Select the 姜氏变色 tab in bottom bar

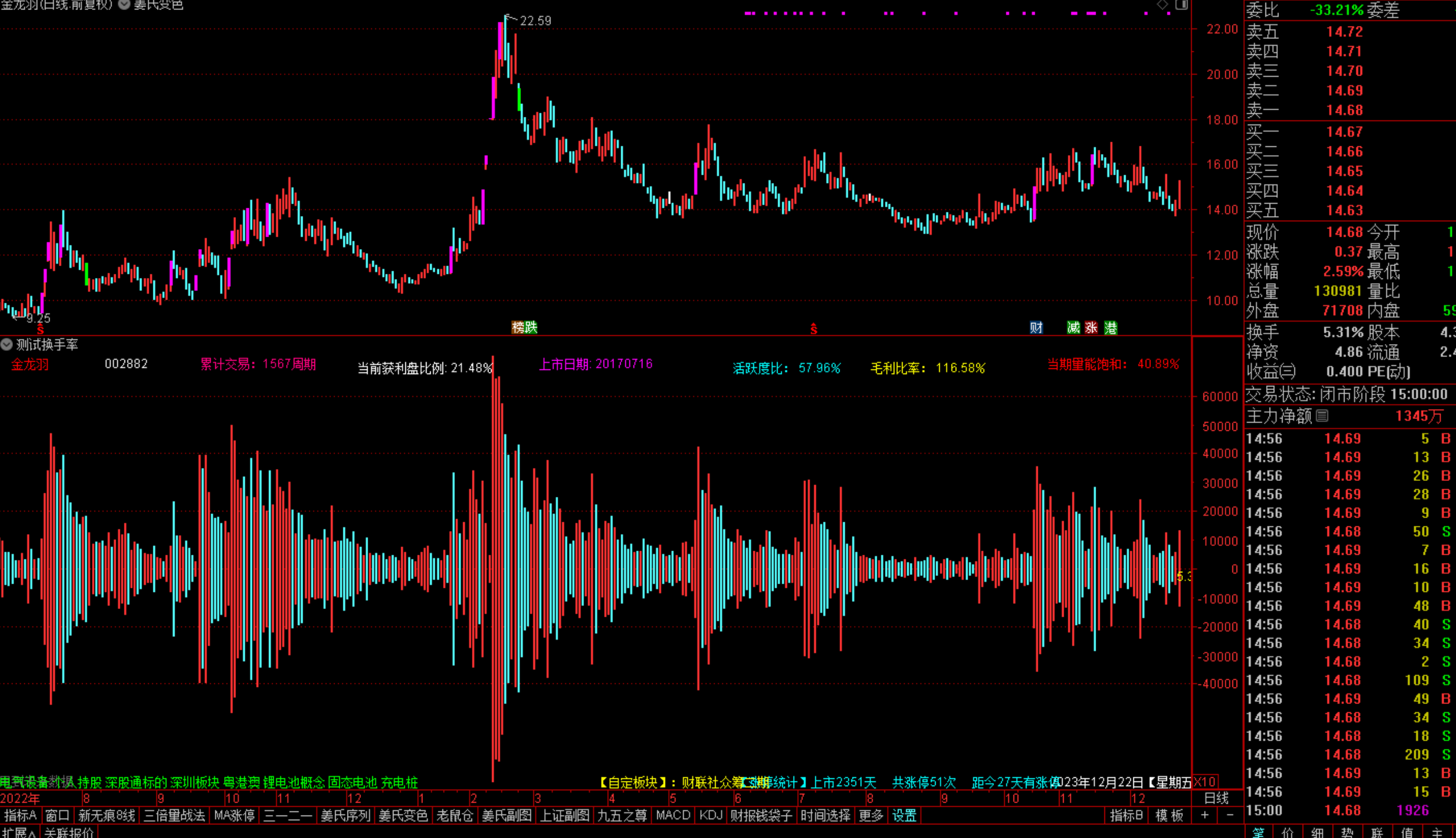[x=403, y=816]
